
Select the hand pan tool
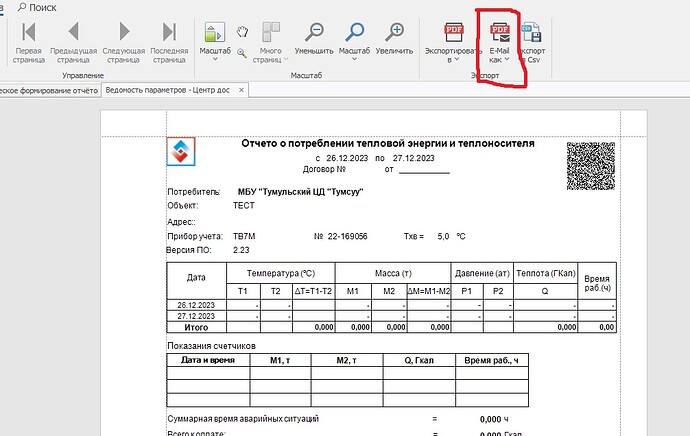[x=242, y=32]
